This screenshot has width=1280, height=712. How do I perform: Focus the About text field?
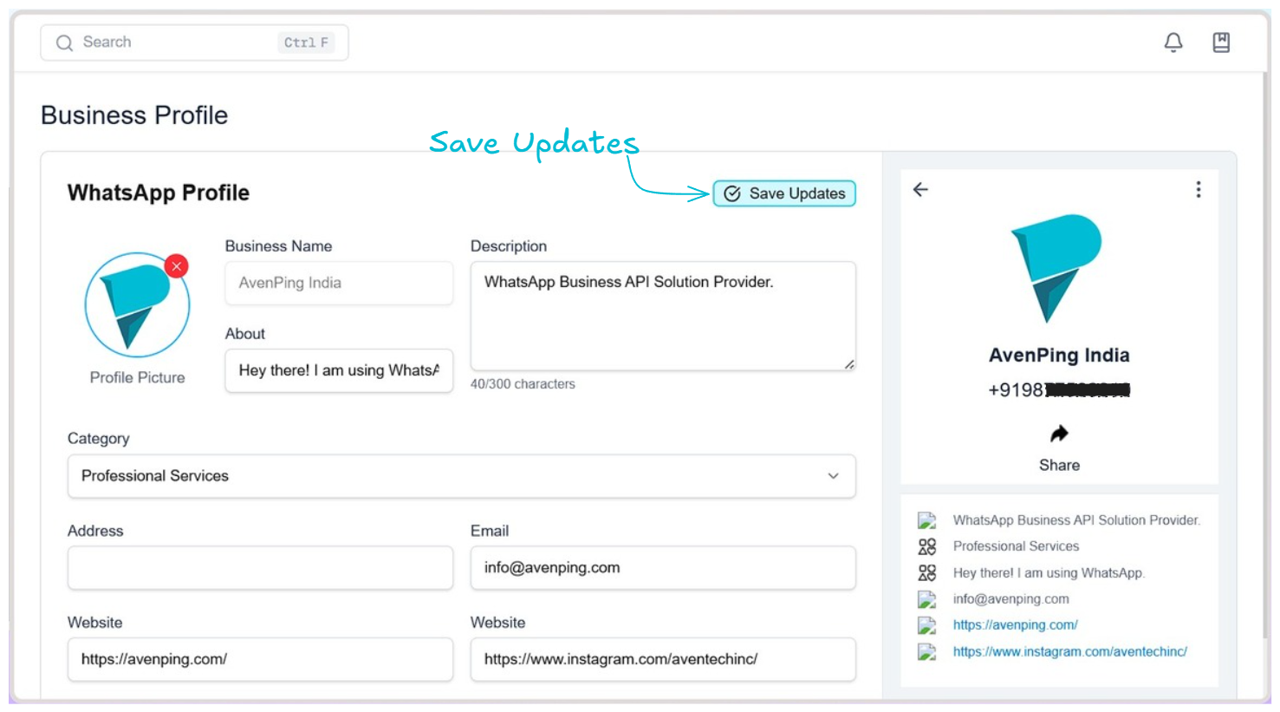(339, 370)
